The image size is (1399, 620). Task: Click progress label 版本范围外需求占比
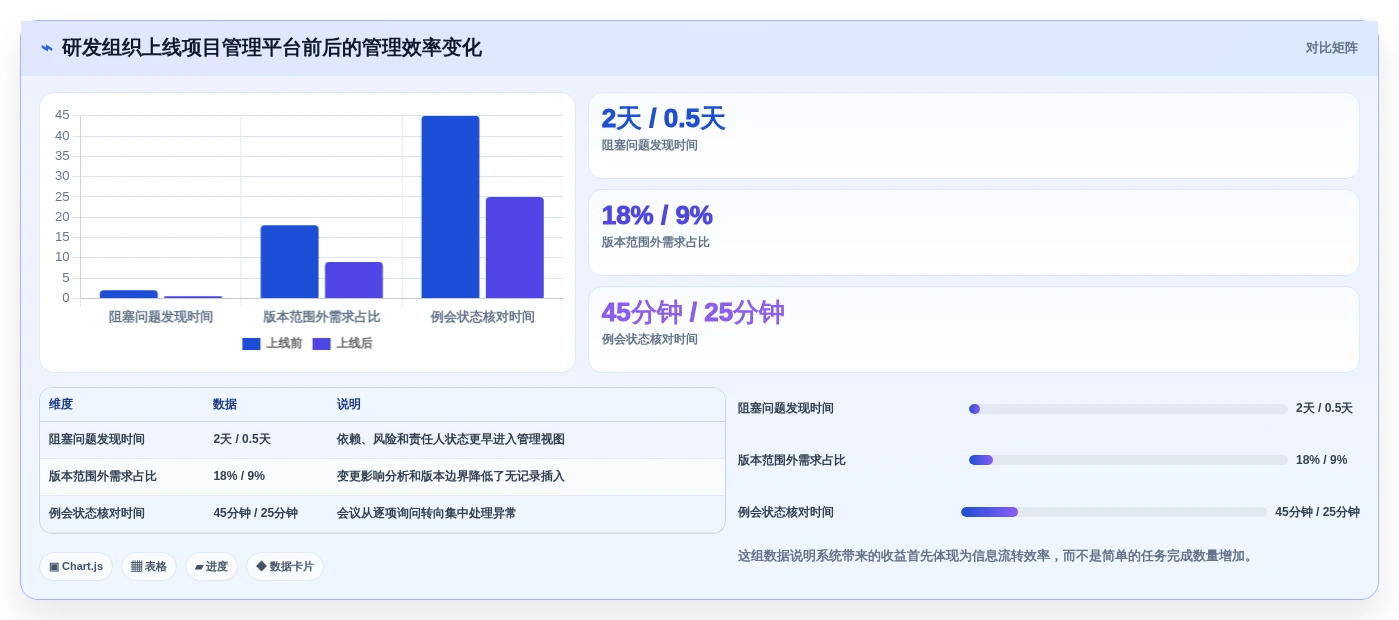click(x=792, y=460)
